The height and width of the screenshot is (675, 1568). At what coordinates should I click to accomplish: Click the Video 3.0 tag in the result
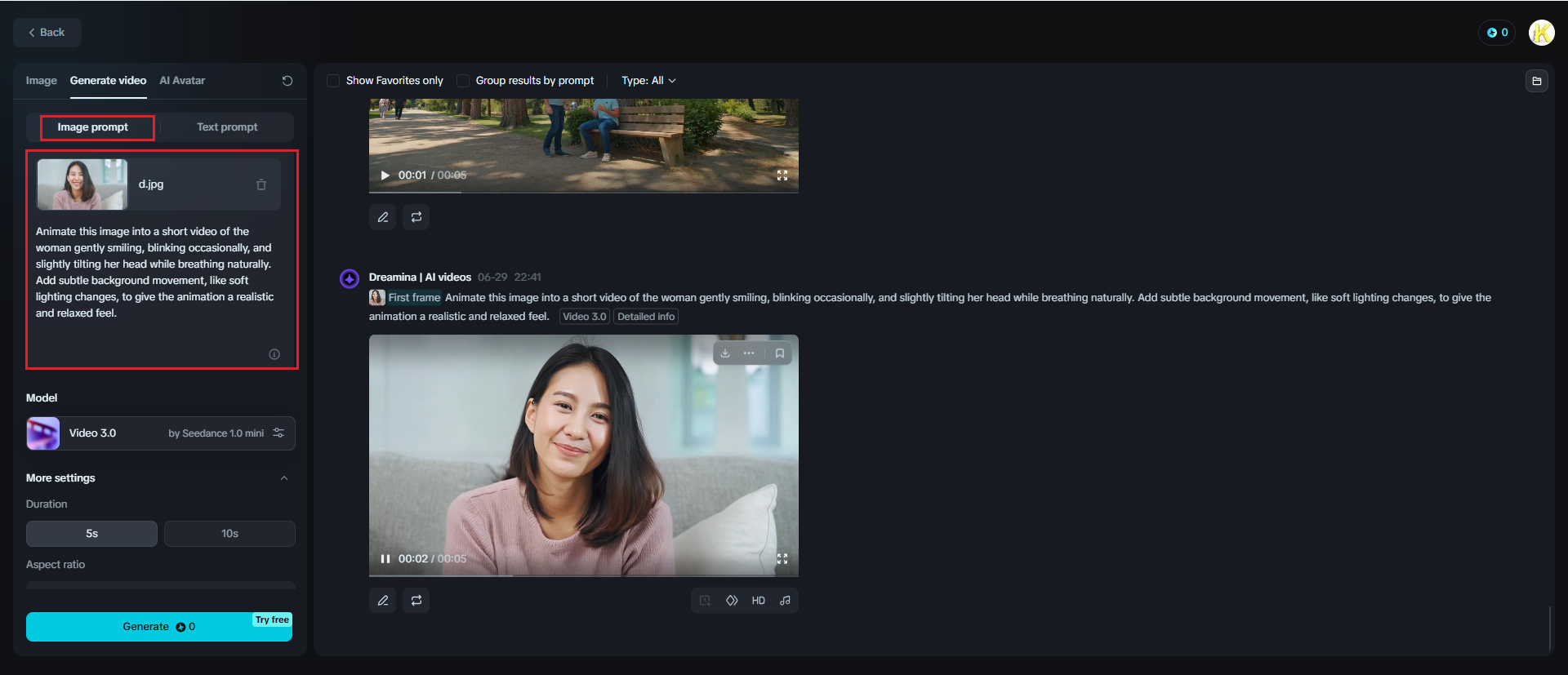[x=585, y=317]
